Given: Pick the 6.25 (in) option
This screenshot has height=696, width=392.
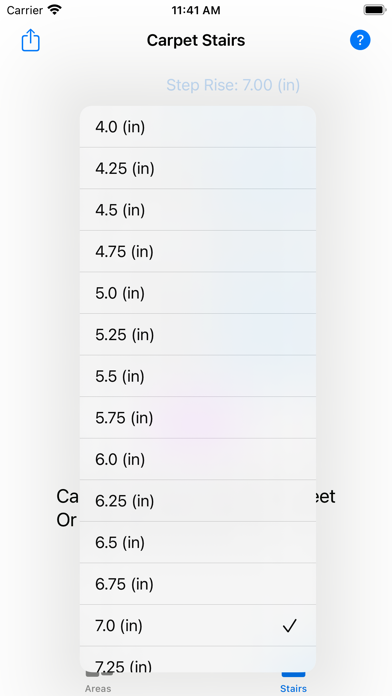Looking at the screenshot, I should [198, 501].
